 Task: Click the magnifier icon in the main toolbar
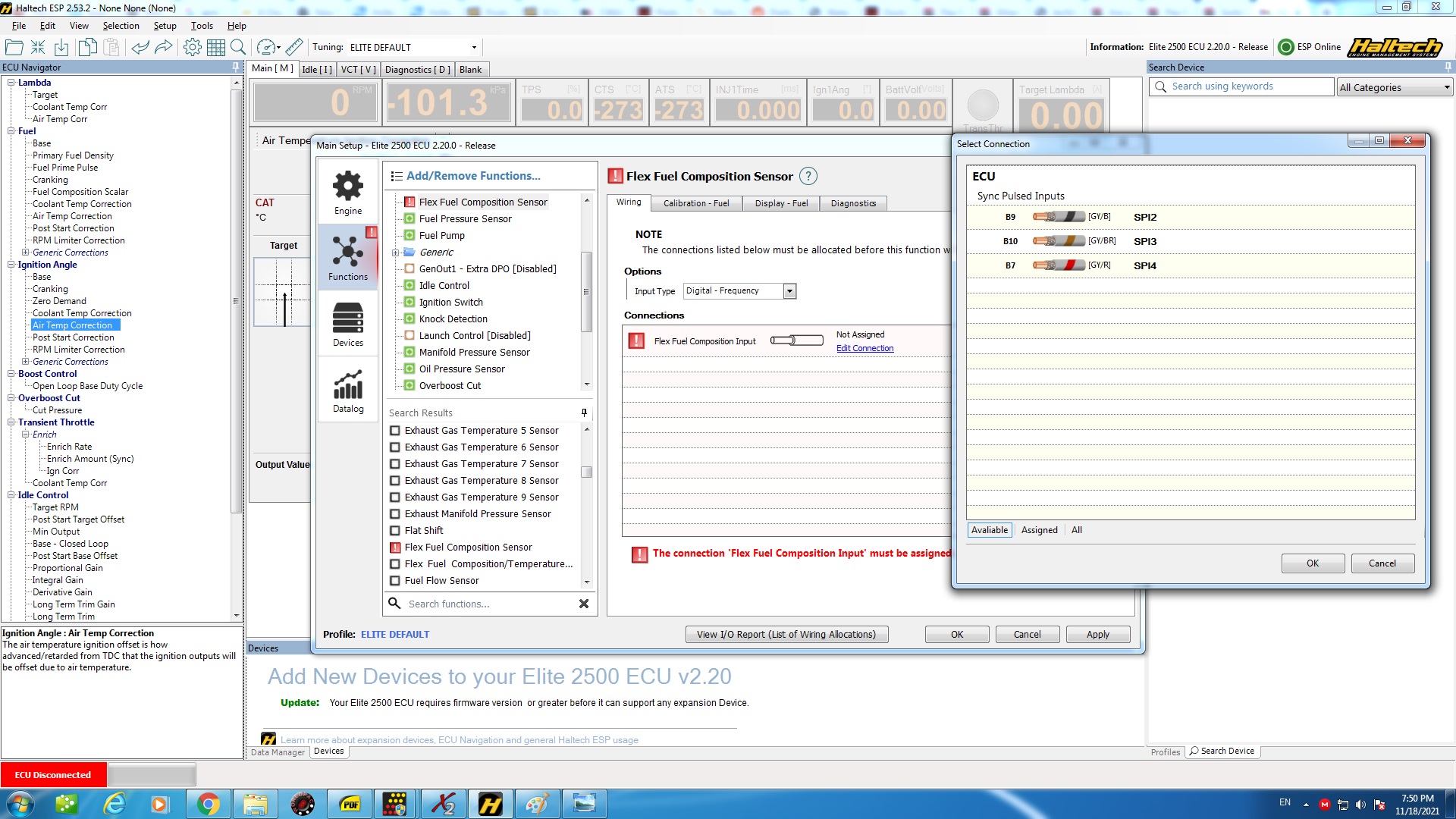pyautogui.click(x=238, y=47)
